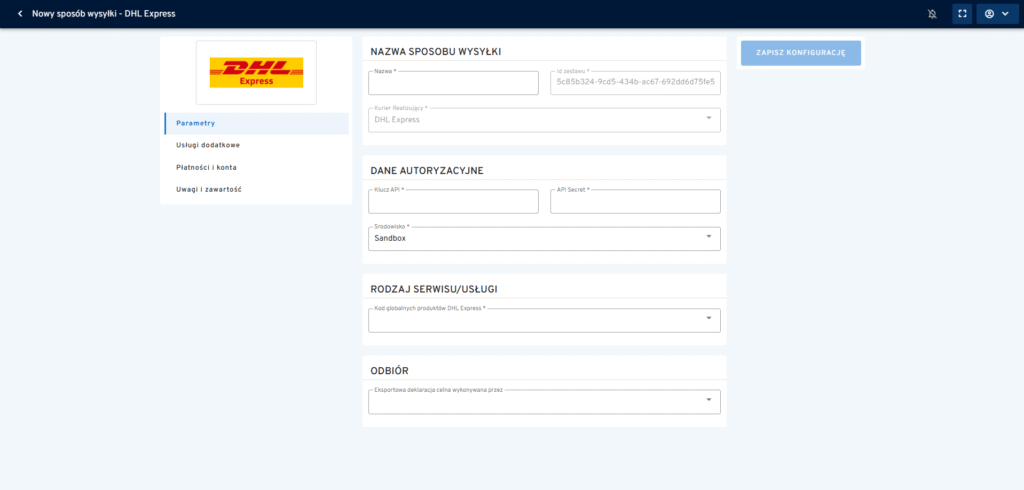Open the Parametry section
Screen dimensions: 1024x490
click(x=196, y=123)
